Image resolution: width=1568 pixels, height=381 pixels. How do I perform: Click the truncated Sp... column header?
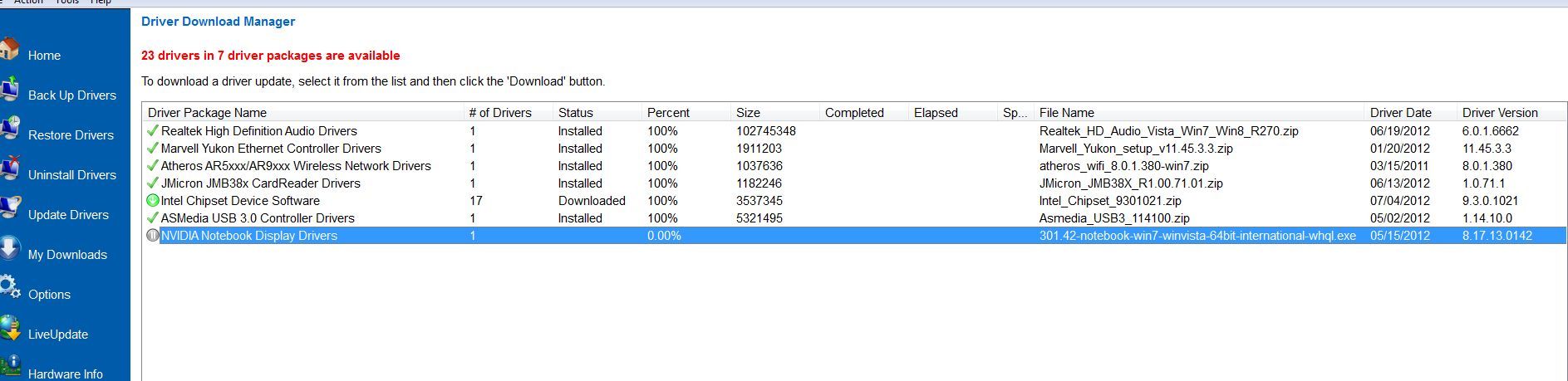coord(1015,113)
